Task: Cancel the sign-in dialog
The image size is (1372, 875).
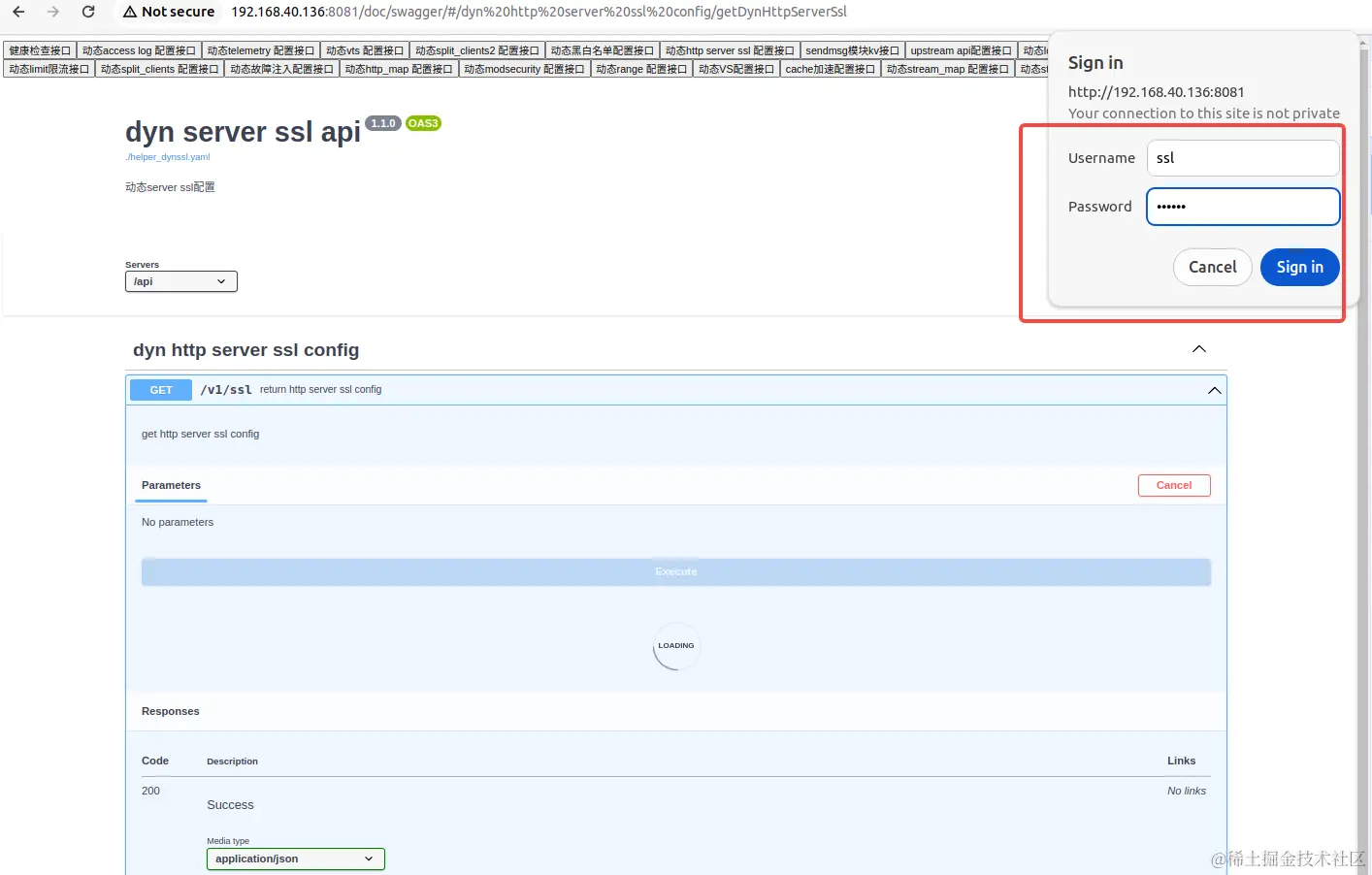Action: pyautogui.click(x=1213, y=267)
